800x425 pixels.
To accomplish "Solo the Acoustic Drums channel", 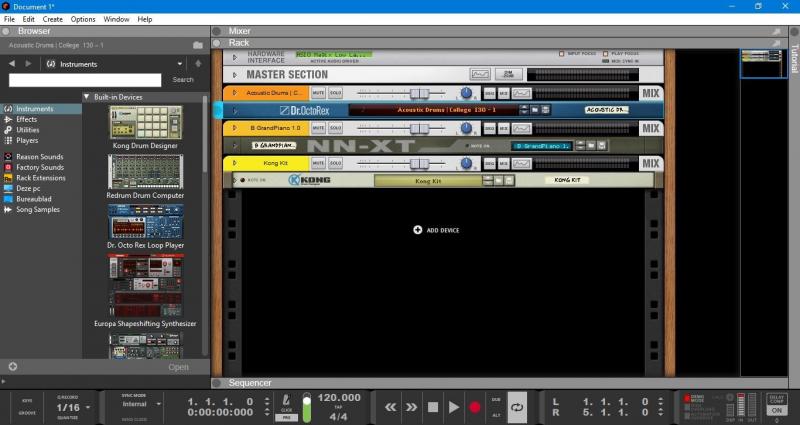I will 335,93.
